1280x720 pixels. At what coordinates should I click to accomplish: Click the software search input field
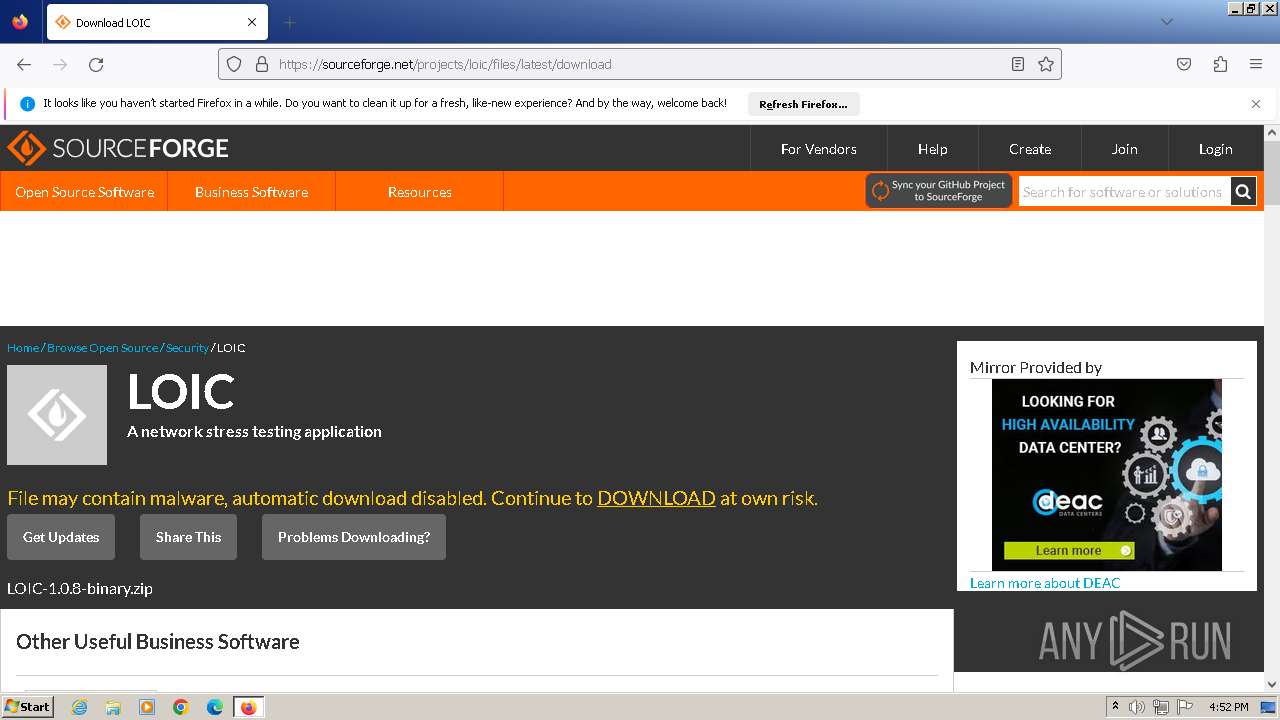[x=1124, y=192]
